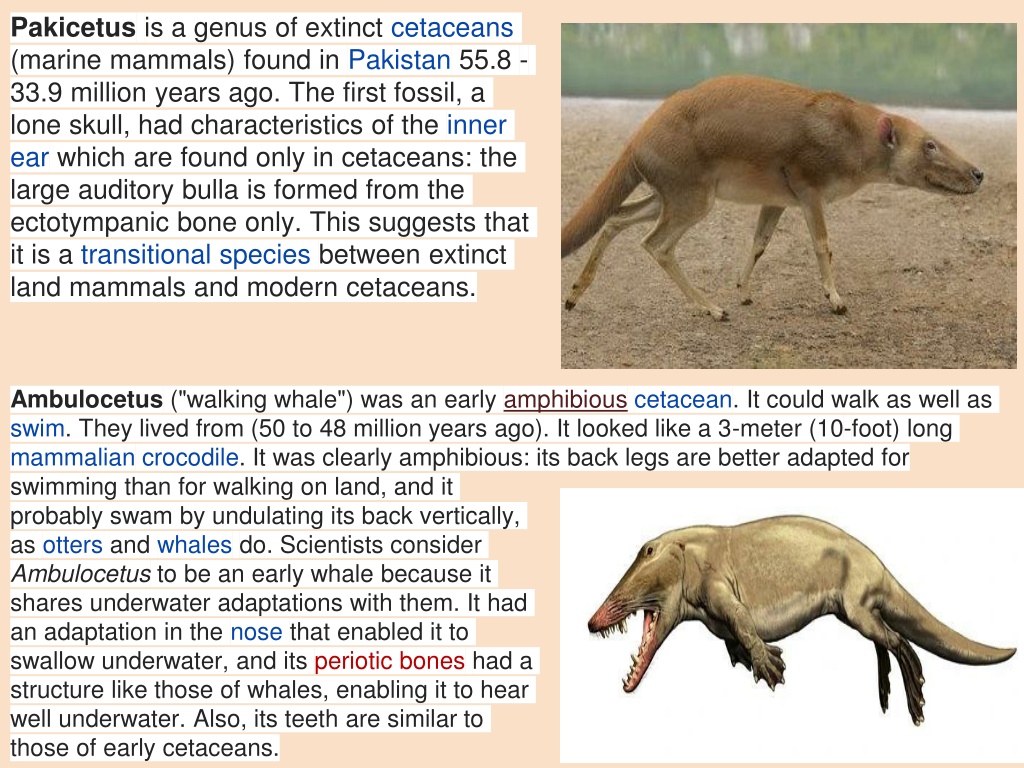
Task: Open the mammalian crocodile link
Action: 124,458
